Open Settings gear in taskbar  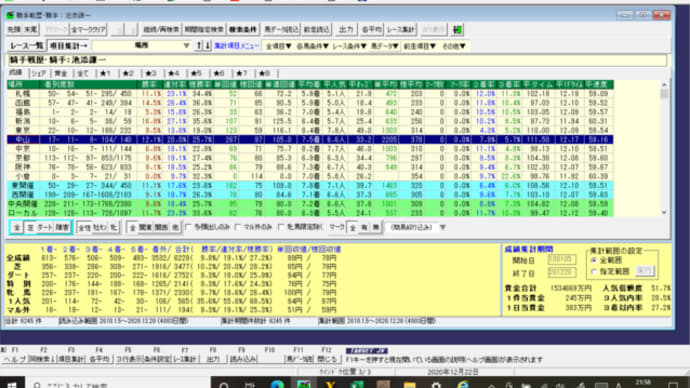436,384
